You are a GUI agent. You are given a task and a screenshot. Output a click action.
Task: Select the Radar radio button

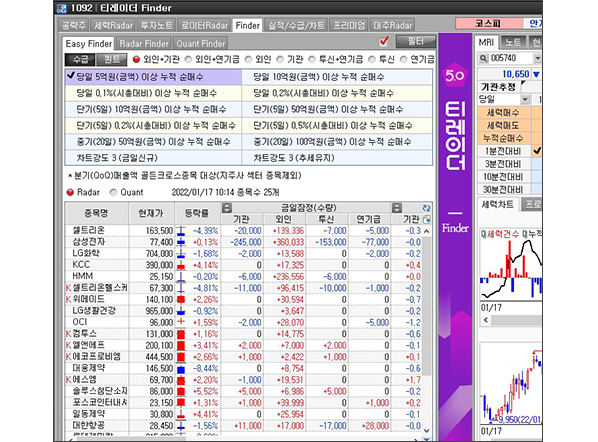coord(70,192)
